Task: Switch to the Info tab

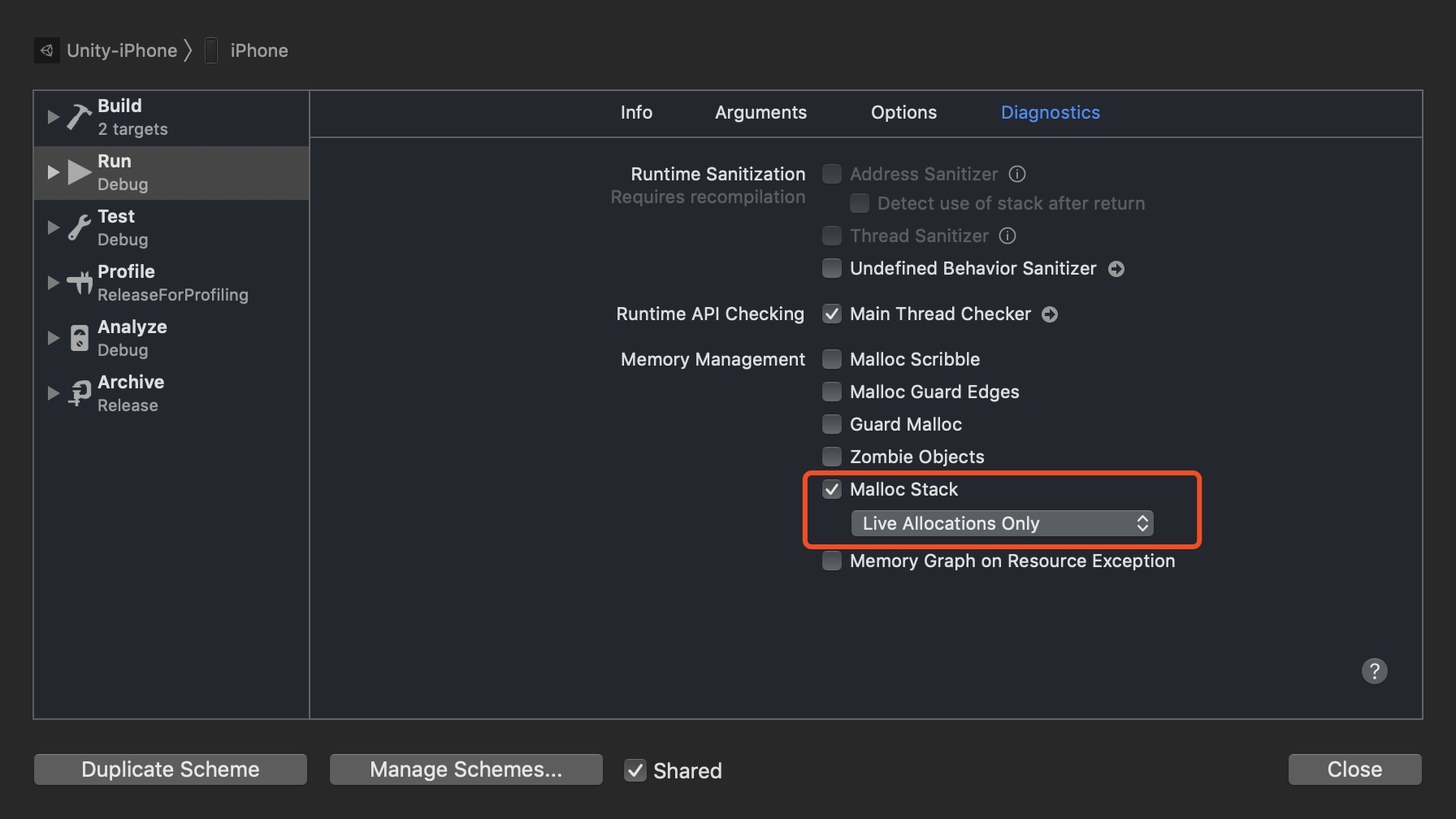Action: (636, 112)
